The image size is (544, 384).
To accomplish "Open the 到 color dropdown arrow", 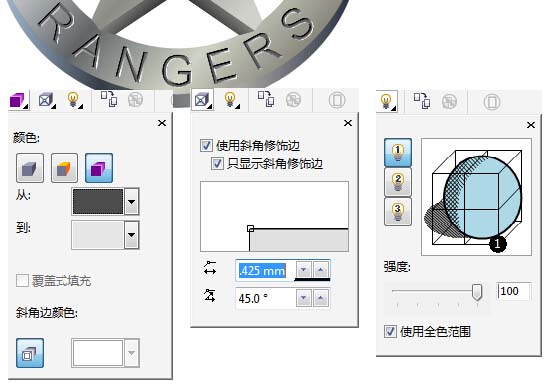I will point(131,235).
